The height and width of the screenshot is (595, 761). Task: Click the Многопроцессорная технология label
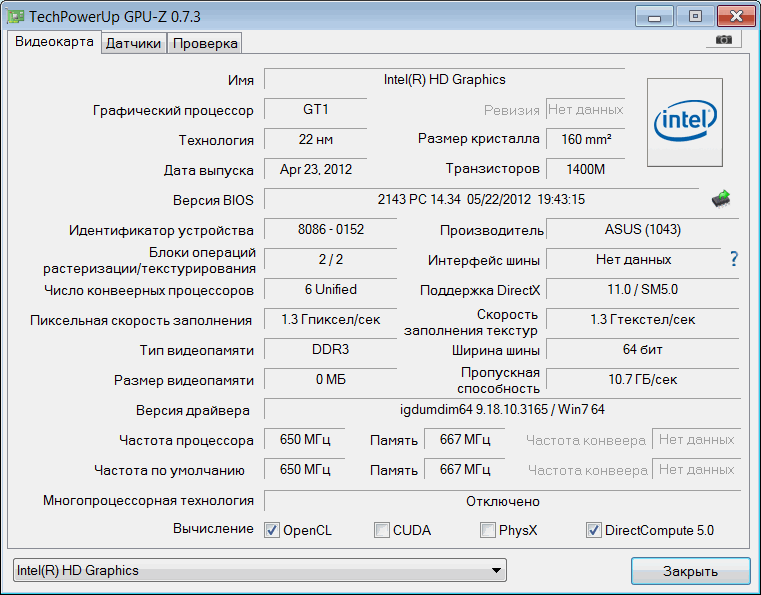point(148,501)
